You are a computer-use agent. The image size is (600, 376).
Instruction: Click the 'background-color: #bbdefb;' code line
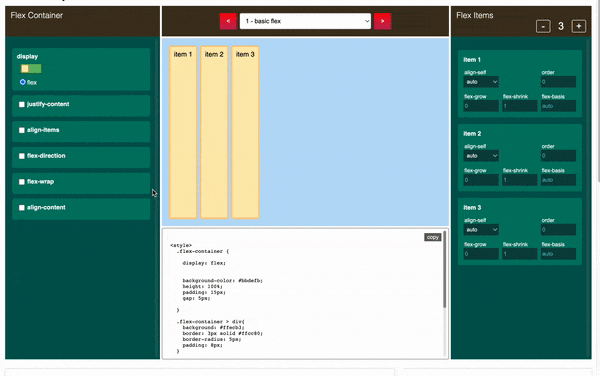[222, 280]
